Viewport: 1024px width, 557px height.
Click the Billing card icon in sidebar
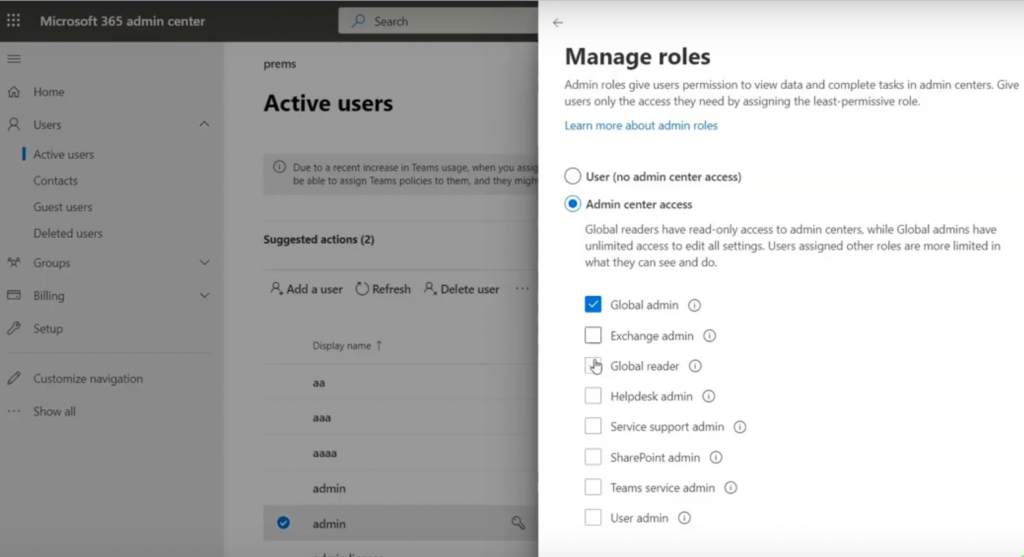(x=14, y=295)
